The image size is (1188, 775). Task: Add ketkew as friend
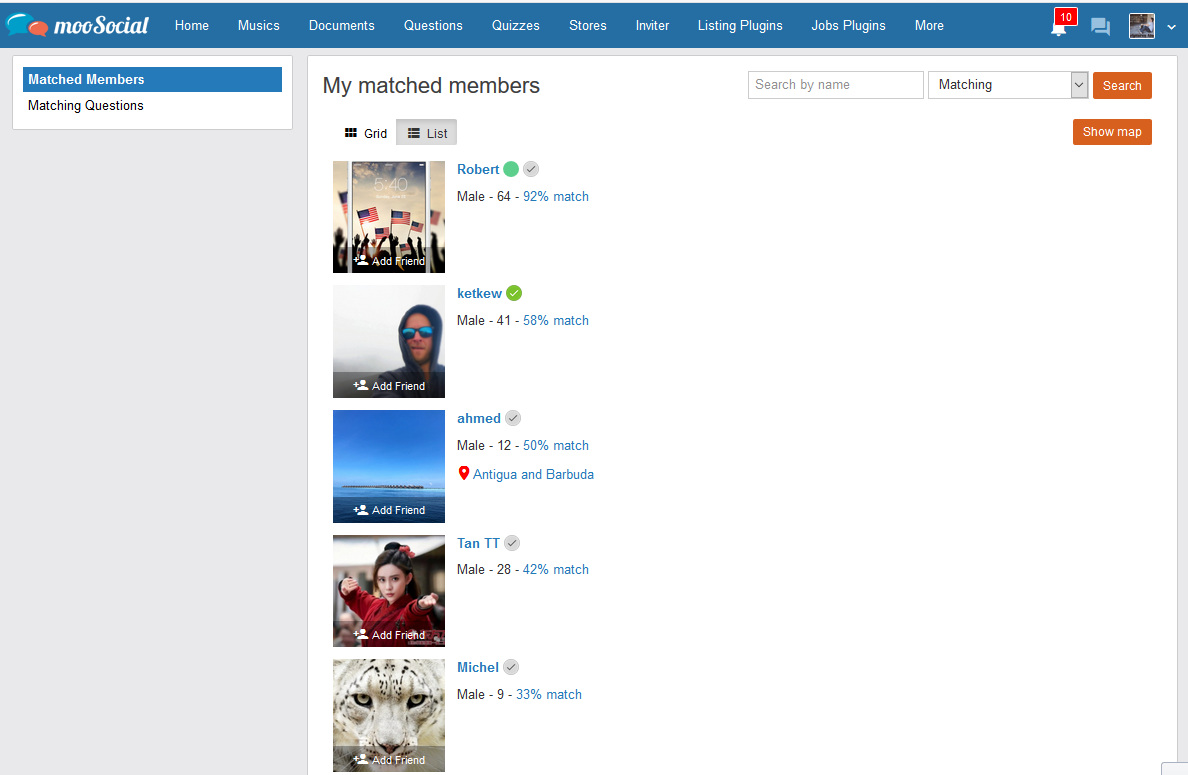click(389, 386)
